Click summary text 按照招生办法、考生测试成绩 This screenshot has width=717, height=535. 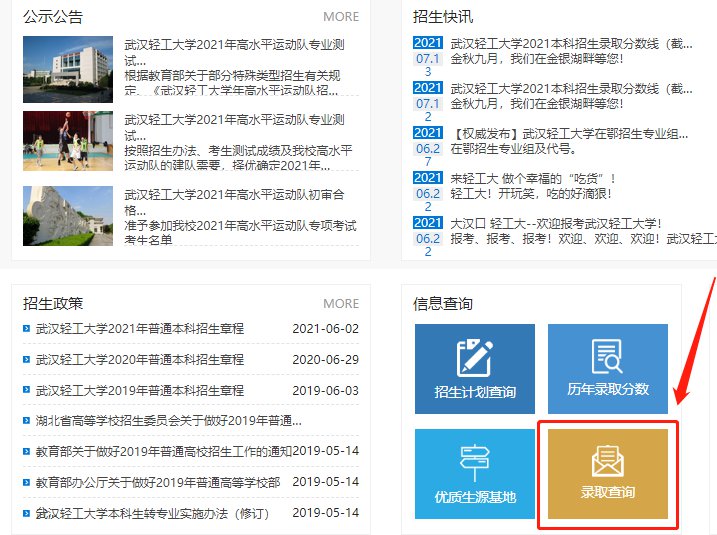(x=238, y=157)
